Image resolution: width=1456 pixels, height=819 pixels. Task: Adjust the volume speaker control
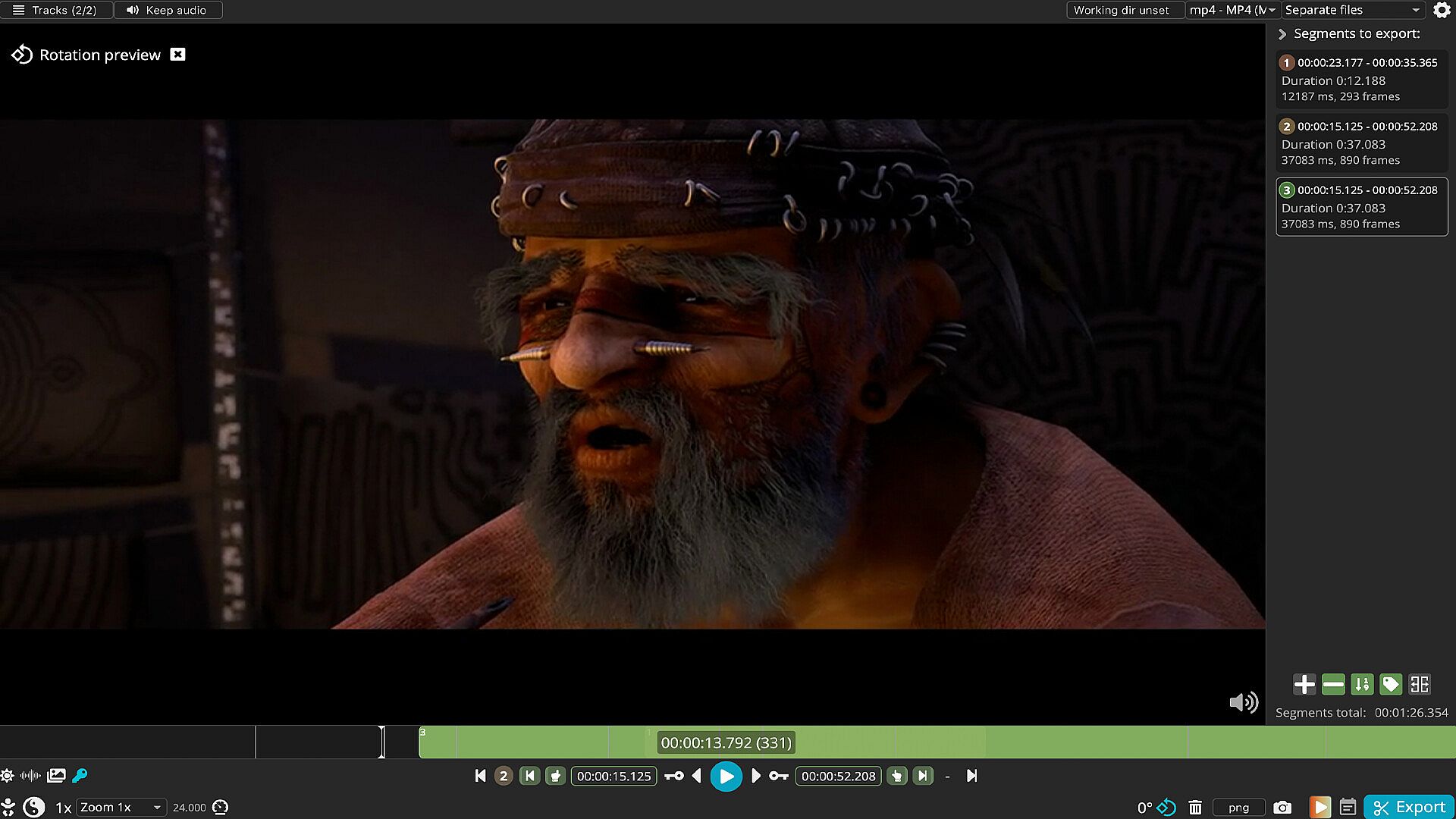point(1243,702)
